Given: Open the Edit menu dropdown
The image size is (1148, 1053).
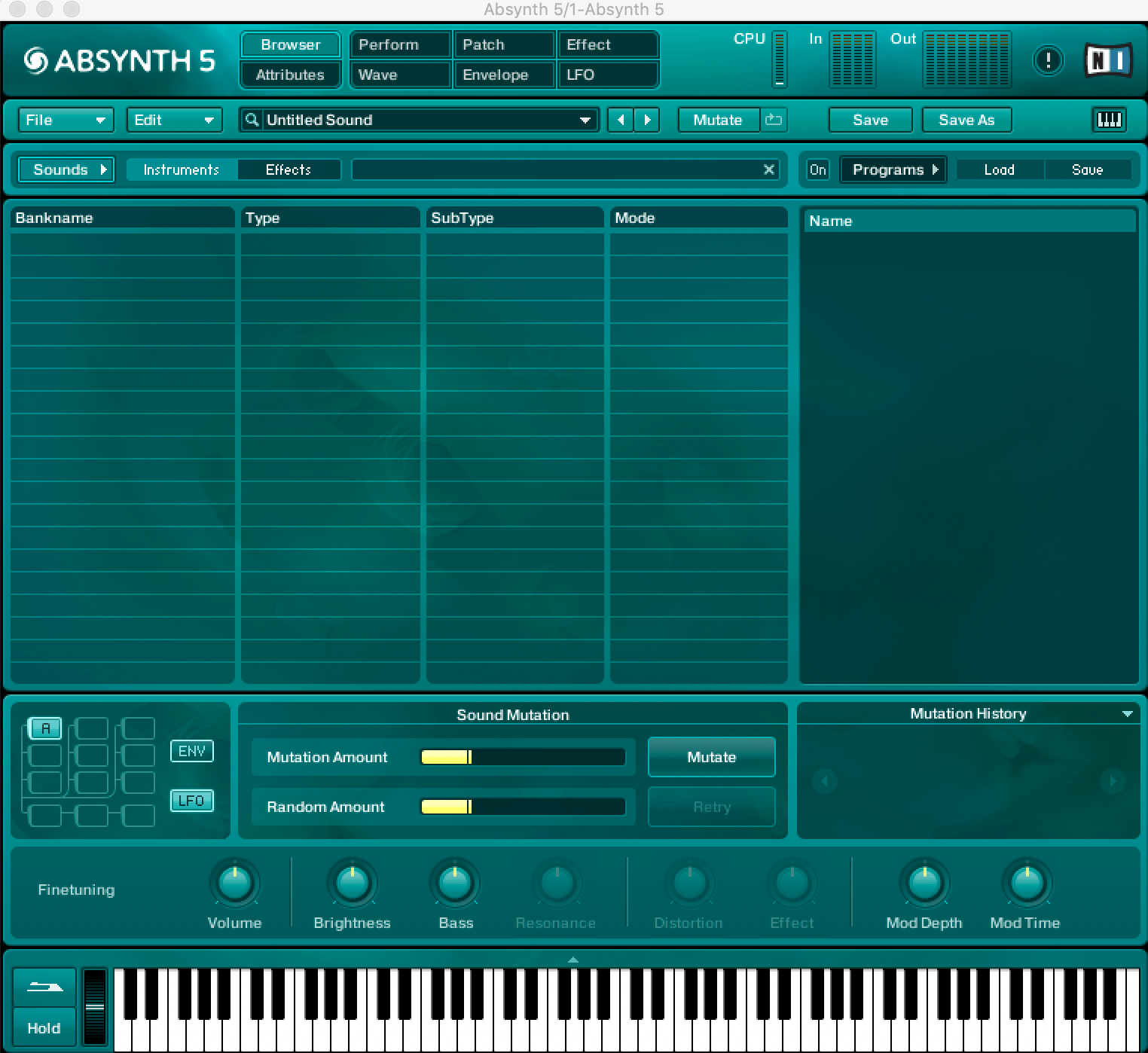Looking at the screenshot, I should 173,120.
